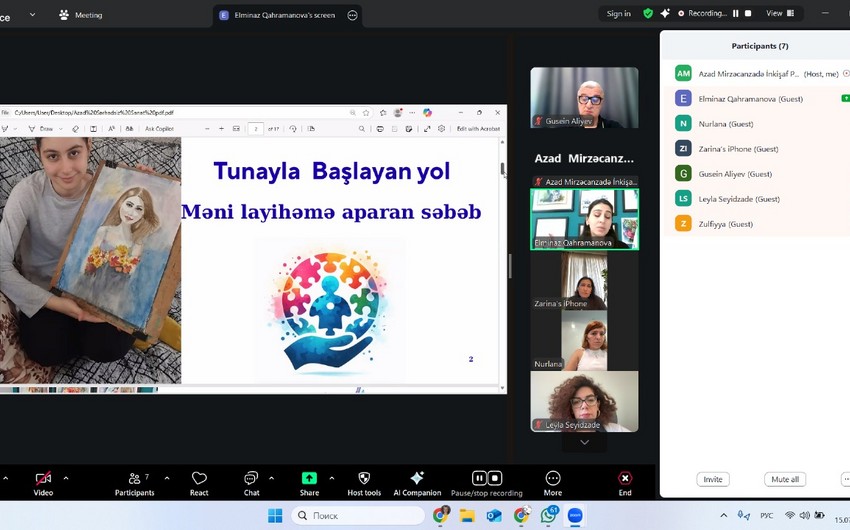This screenshot has width=850, height=530.
Task: Click the volume icon in system tray
Action: tap(804, 515)
